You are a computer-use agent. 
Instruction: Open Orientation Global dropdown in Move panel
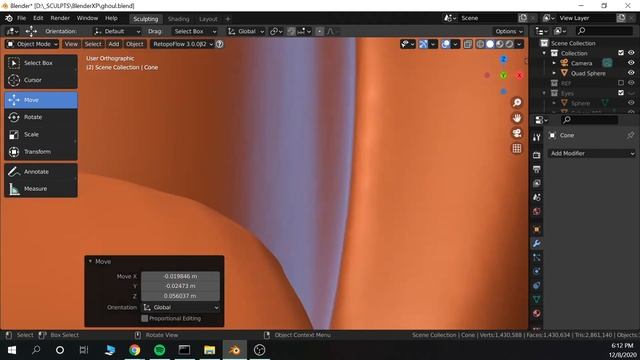click(x=181, y=307)
